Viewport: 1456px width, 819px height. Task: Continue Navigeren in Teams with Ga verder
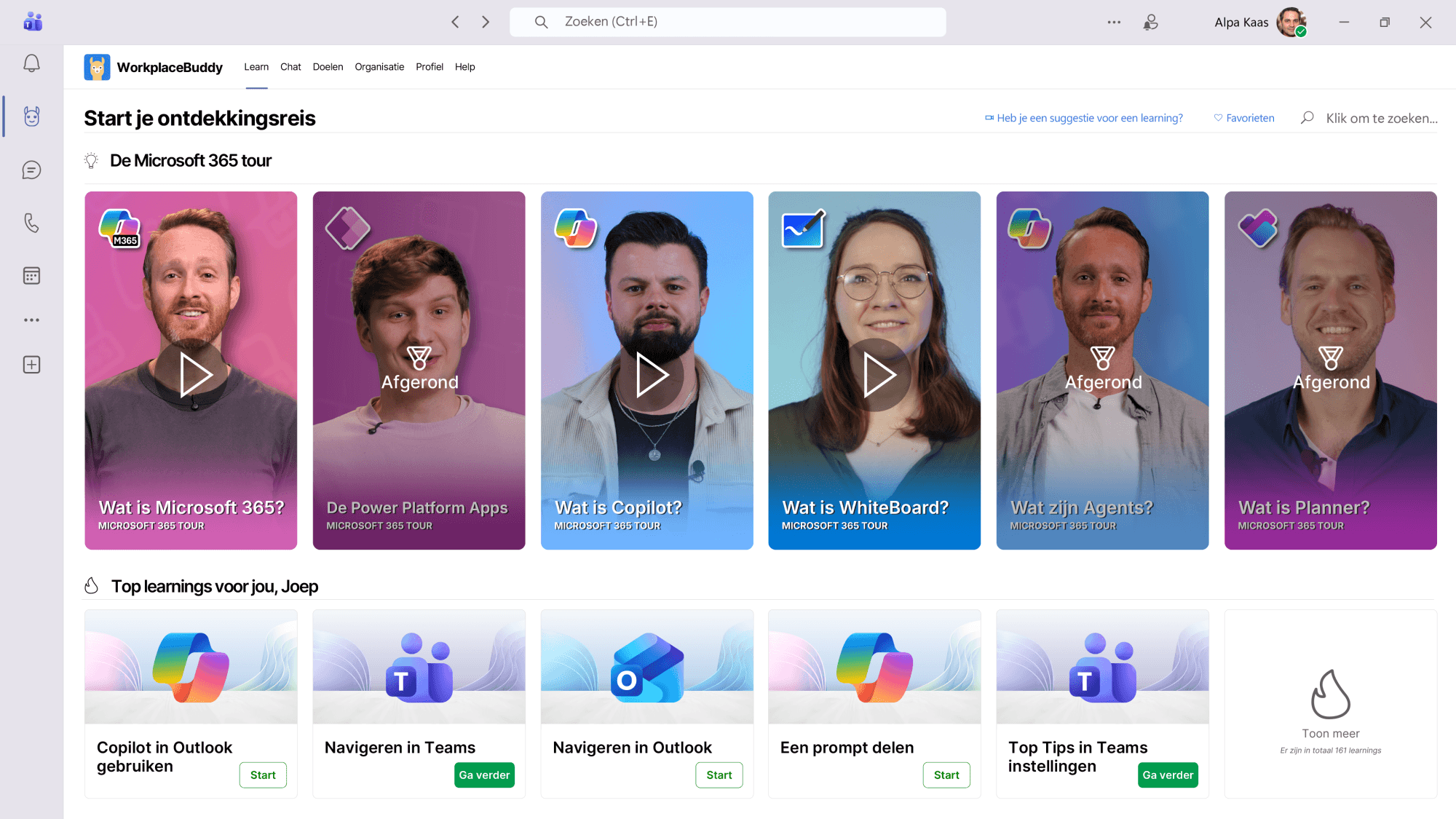(x=484, y=775)
